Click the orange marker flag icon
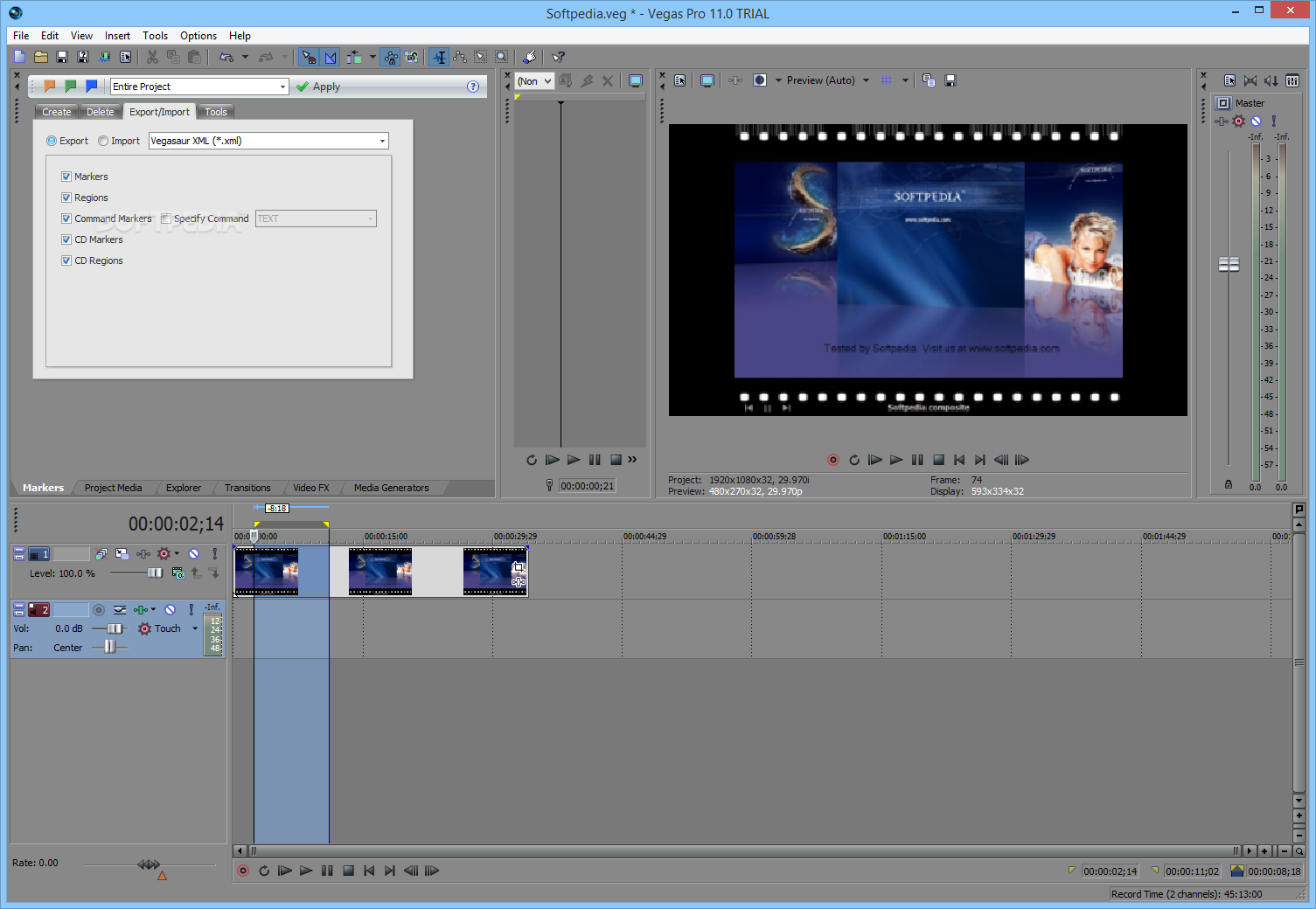This screenshot has width=1316, height=909. tap(50, 86)
